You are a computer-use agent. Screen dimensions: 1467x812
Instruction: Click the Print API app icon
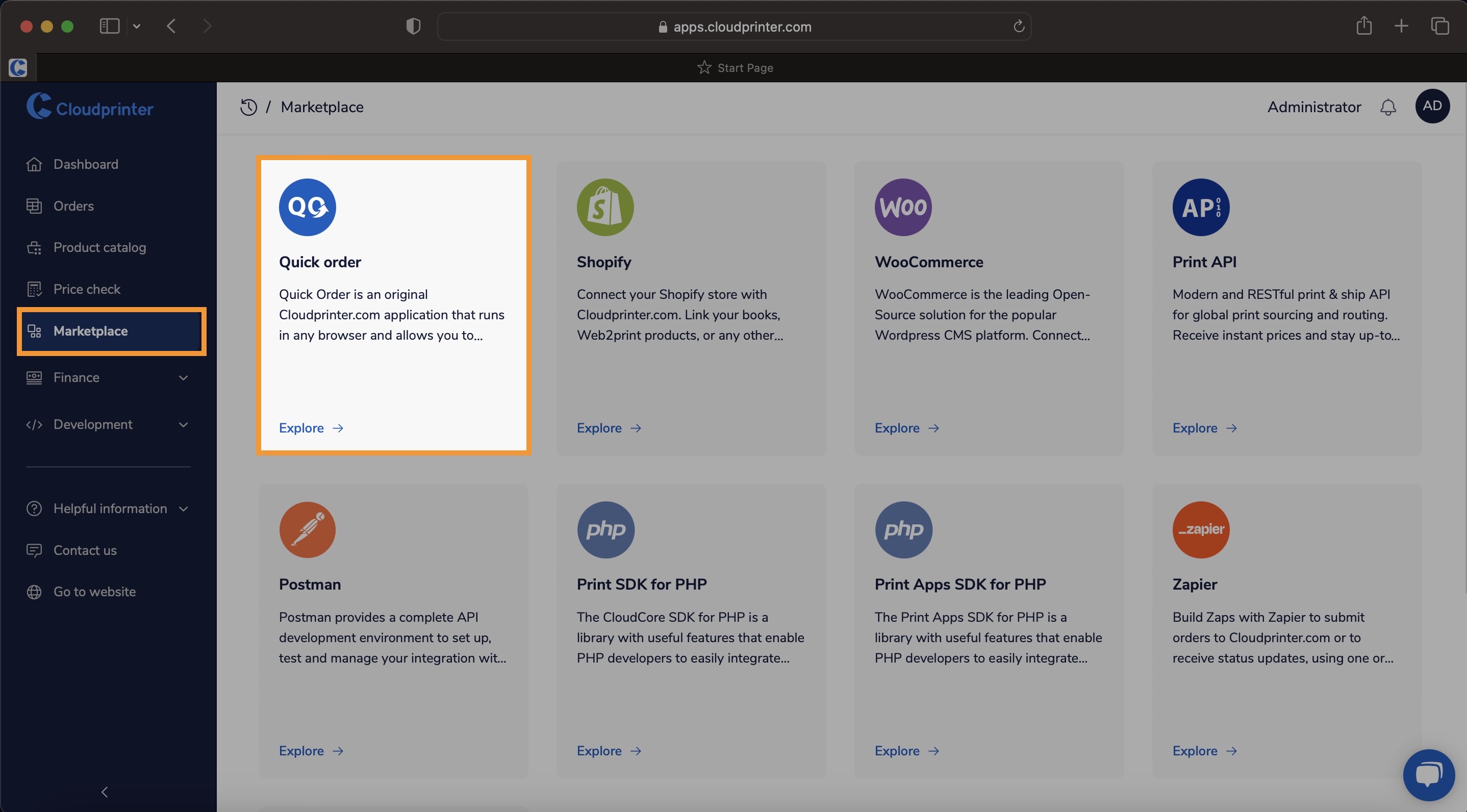tap(1201, 207)
